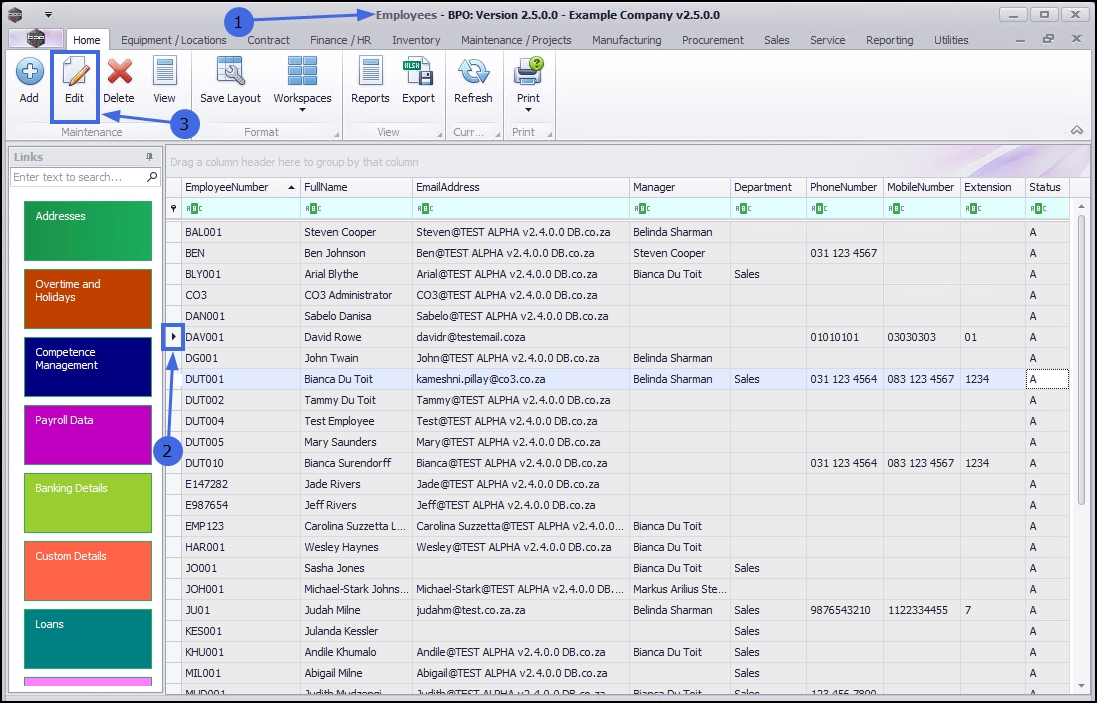Viewport: 1097px width, 703px height.
Task: Open the Banking Details link tile
Action: pos(87,502)
